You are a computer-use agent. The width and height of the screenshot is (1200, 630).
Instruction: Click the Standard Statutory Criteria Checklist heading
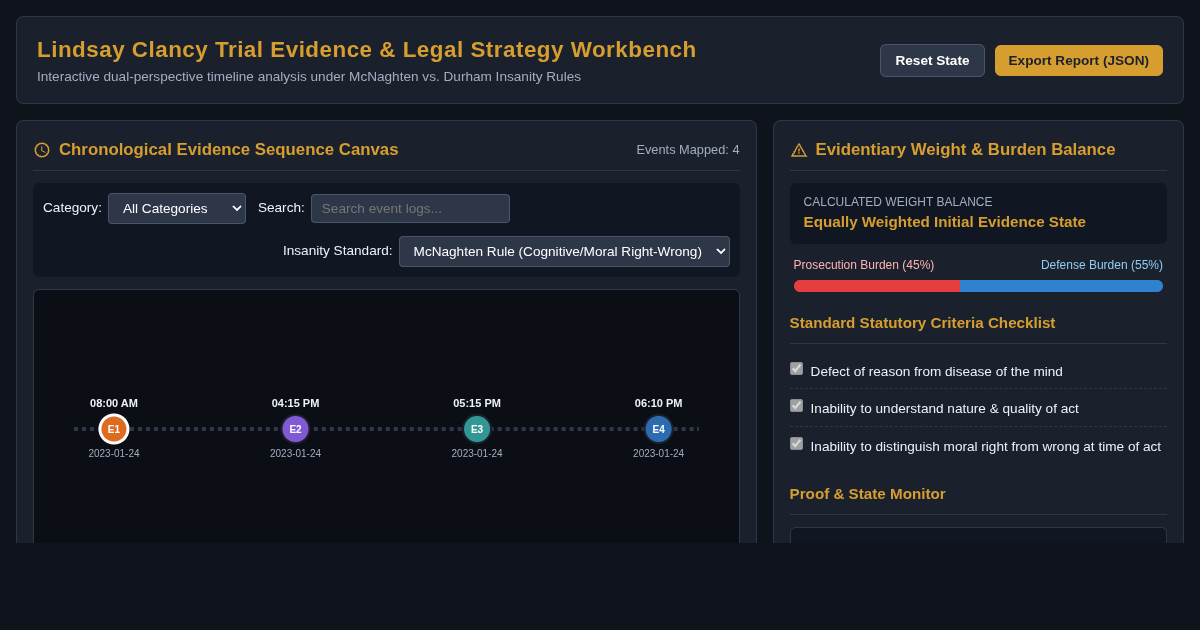[x=922, y=323]
